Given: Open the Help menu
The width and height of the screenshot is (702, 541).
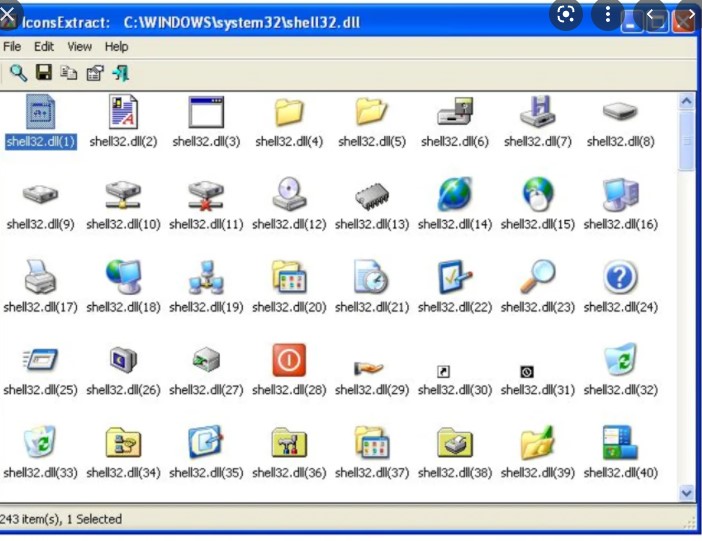Looking at the screenshot, I should tap(116, 47).
